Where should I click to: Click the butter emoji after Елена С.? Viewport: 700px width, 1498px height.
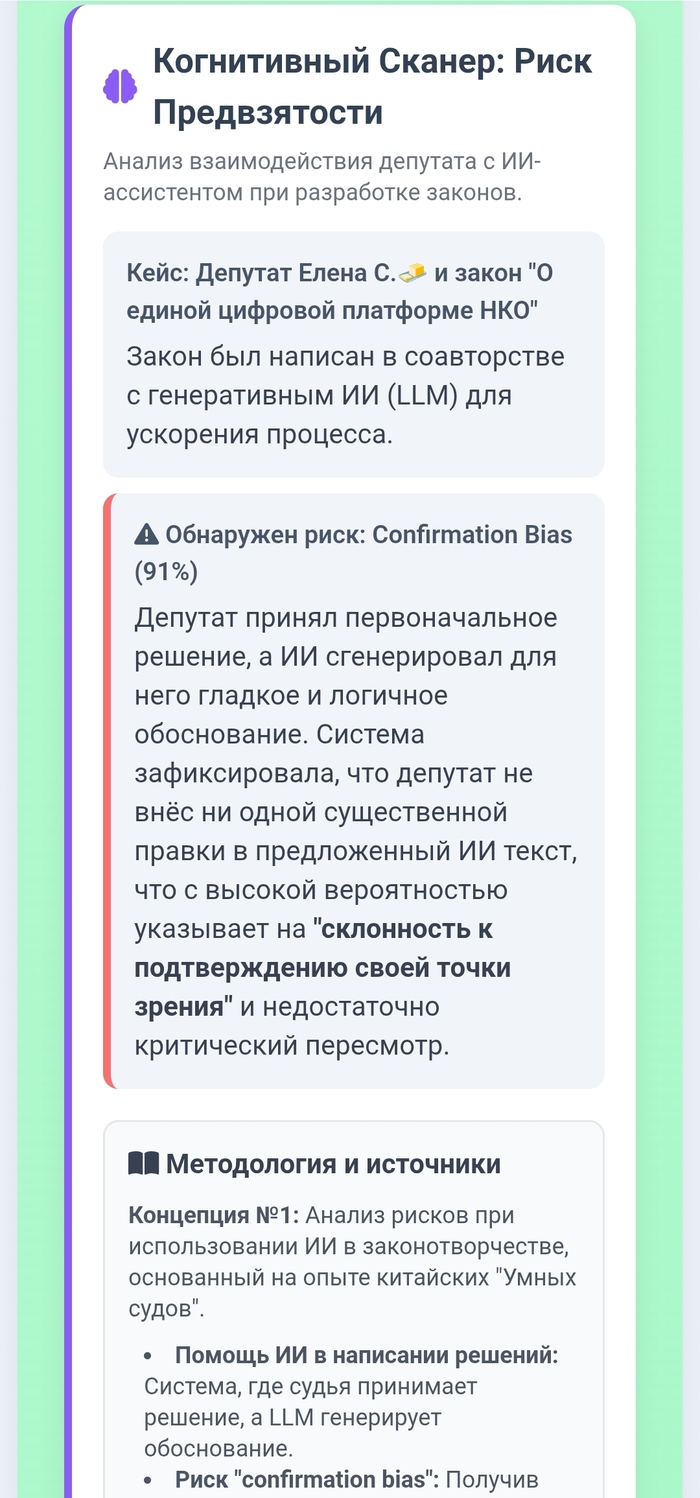click(412, 273)
